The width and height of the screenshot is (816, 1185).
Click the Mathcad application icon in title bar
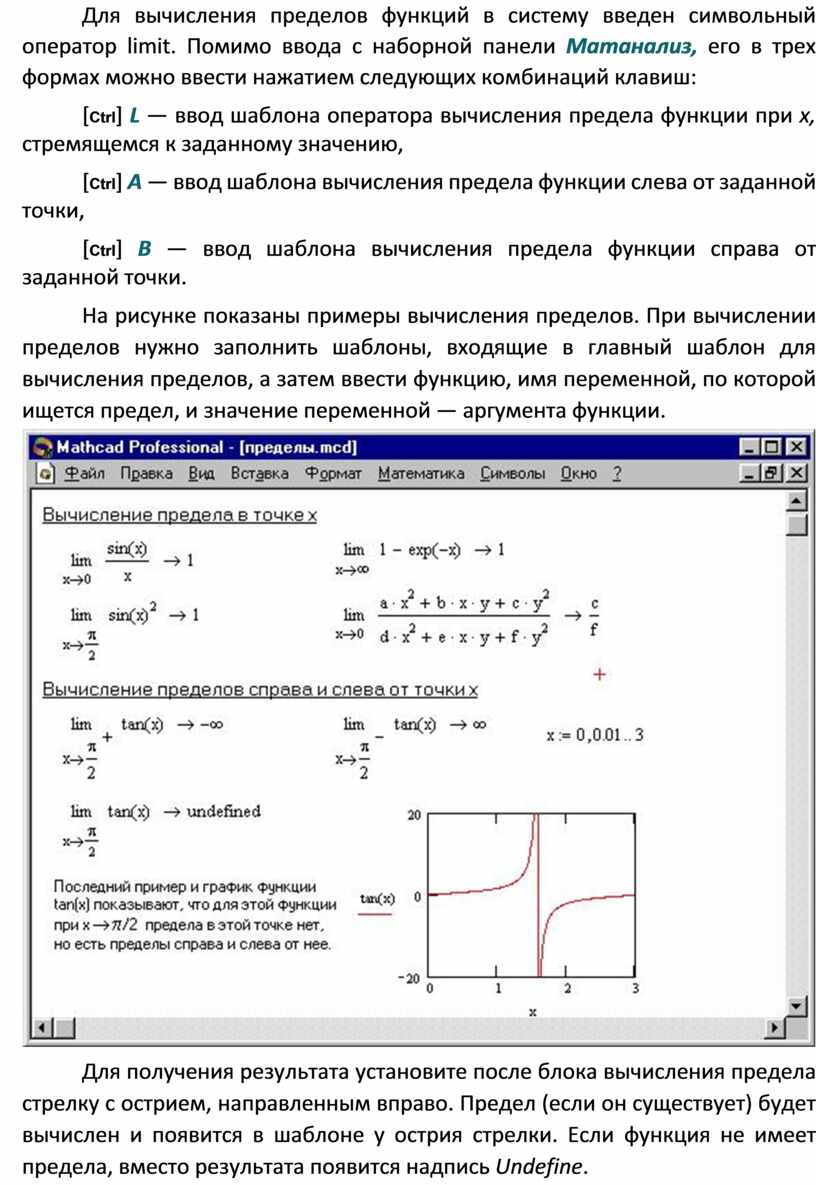(x=42, y=447)
